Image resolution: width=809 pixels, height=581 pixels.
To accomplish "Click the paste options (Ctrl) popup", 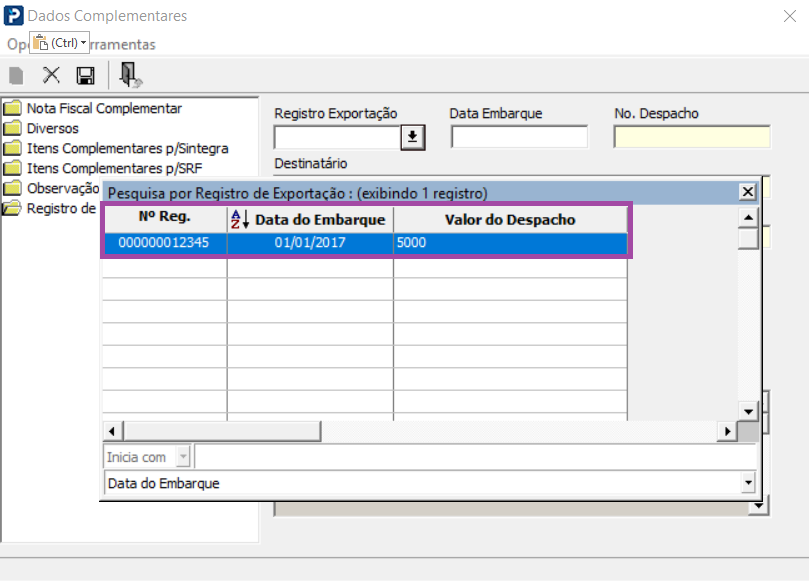I will point(59,43).
